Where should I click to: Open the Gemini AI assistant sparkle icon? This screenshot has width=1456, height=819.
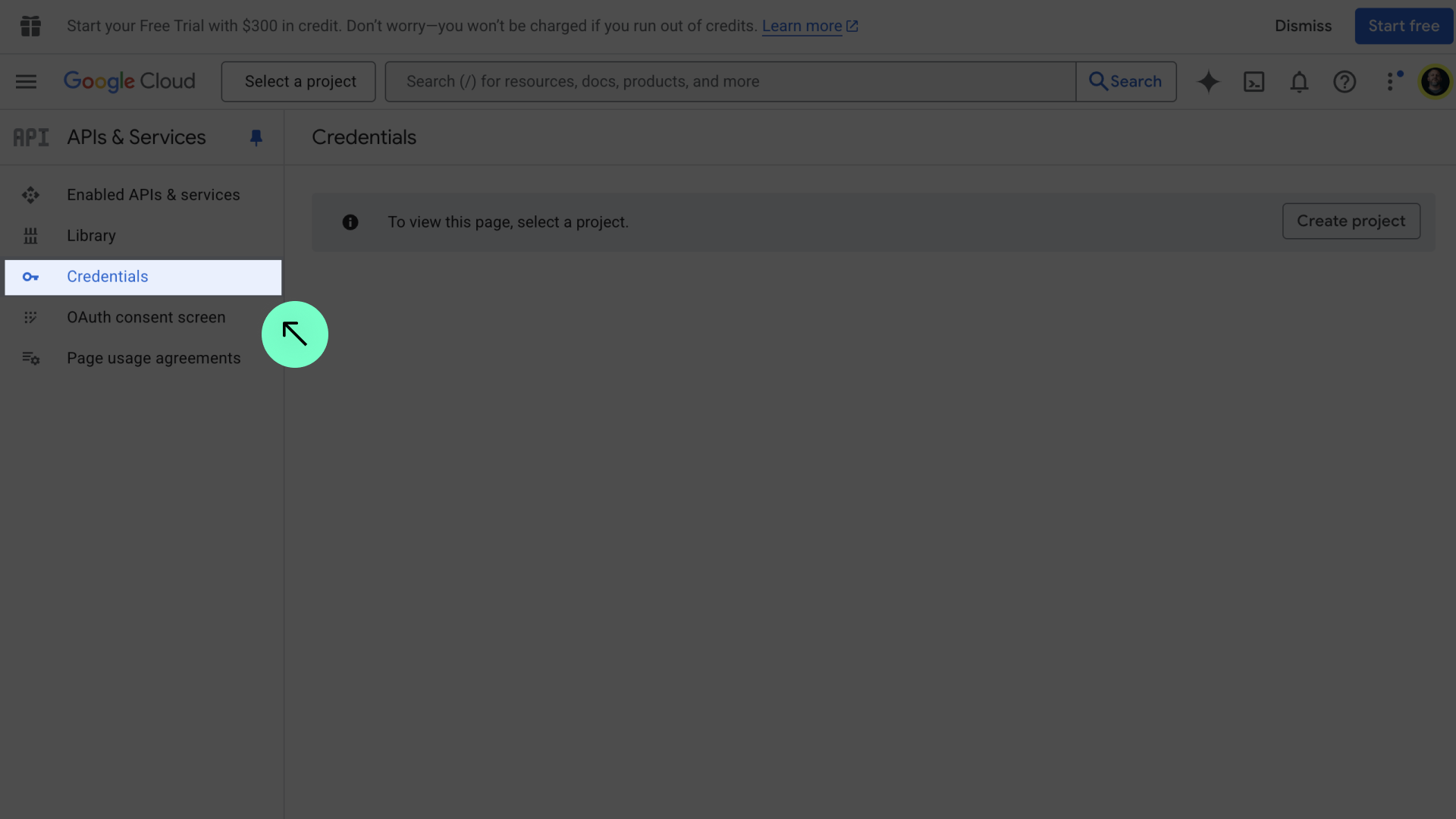pos(1208,81)
